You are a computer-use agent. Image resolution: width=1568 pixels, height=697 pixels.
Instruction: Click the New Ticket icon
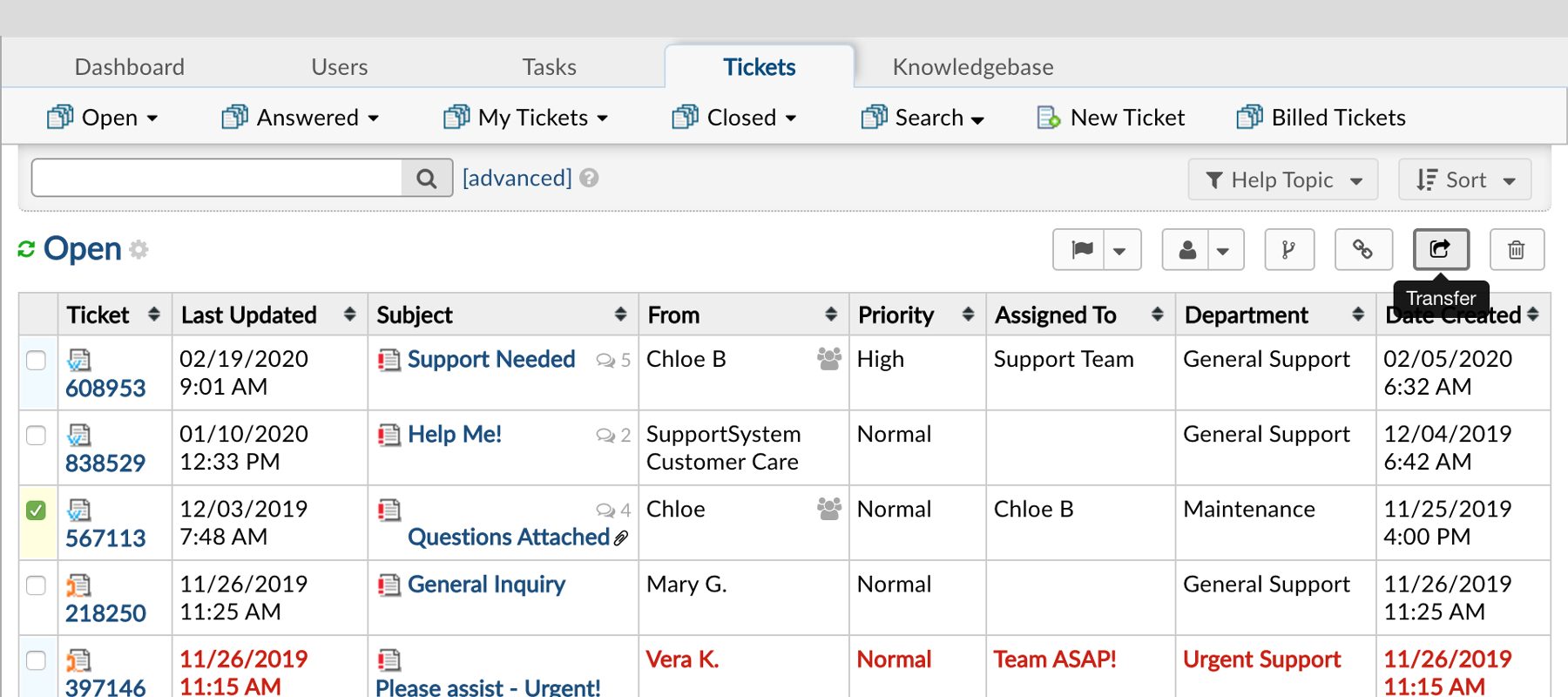[x=1049, y=117]
